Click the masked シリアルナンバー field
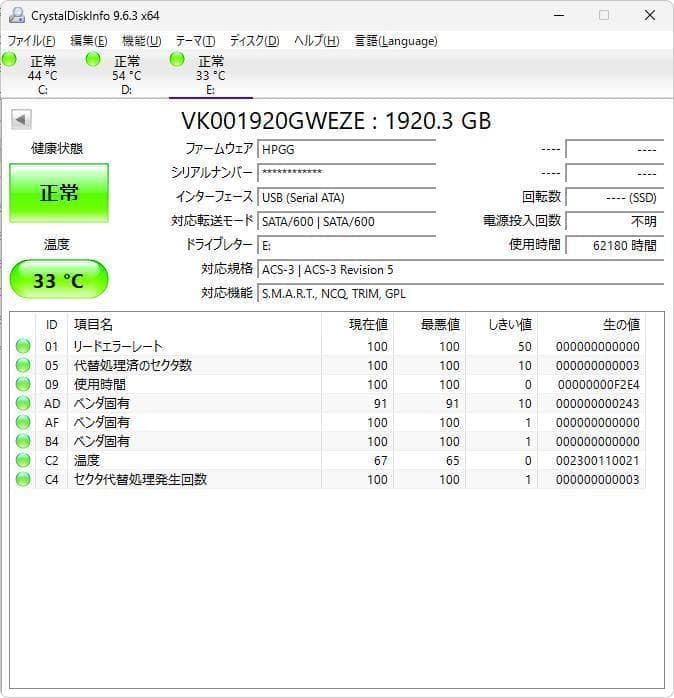Screen dimensions: 674x698 346,173
